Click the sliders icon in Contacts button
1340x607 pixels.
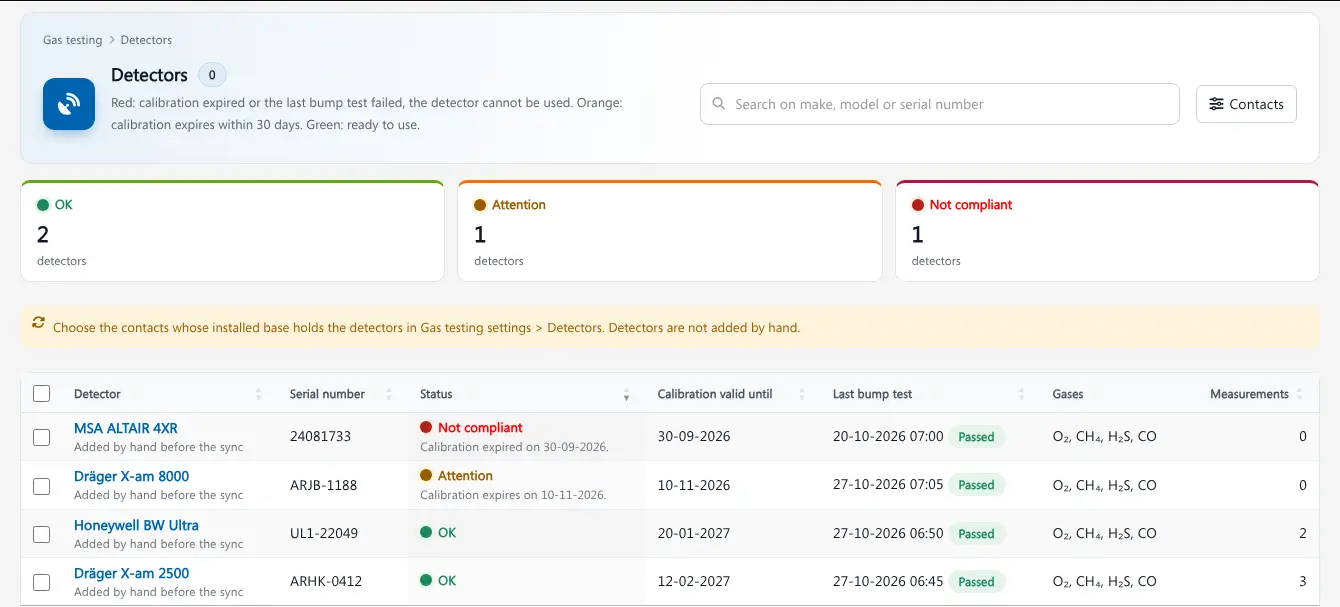pyautogui.click(x=1216, y=104)
